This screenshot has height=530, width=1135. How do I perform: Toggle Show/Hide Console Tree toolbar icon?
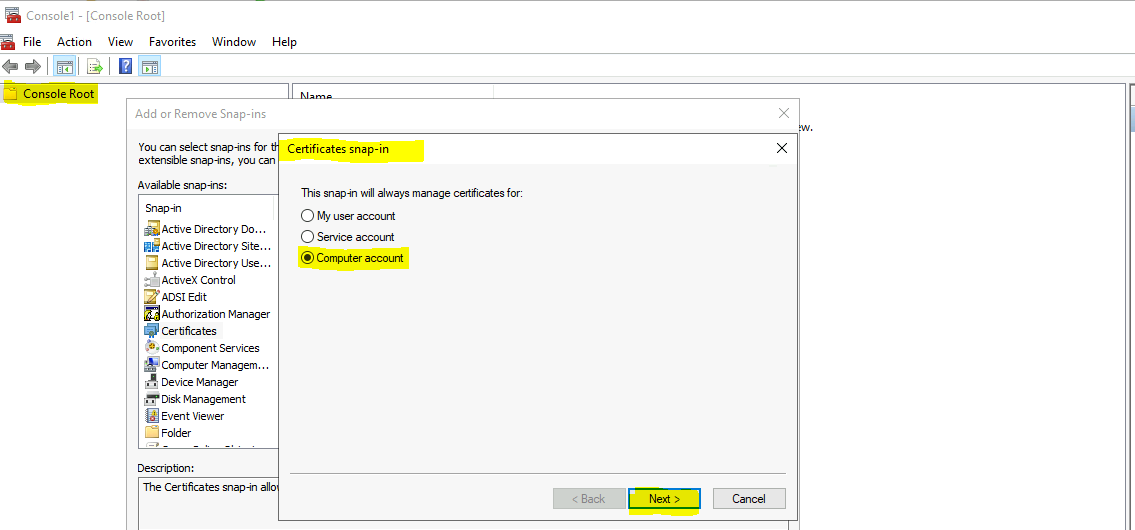point(64,67)
